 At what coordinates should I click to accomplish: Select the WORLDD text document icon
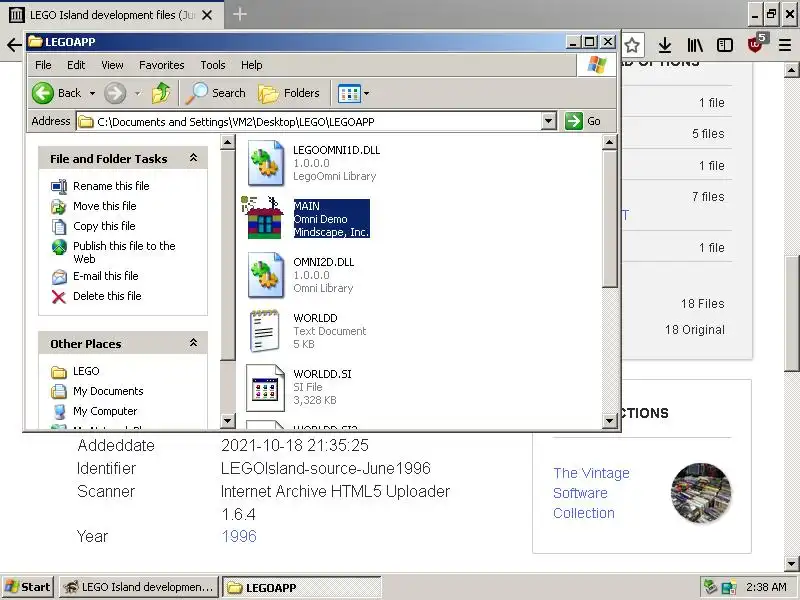coord(265,331)
